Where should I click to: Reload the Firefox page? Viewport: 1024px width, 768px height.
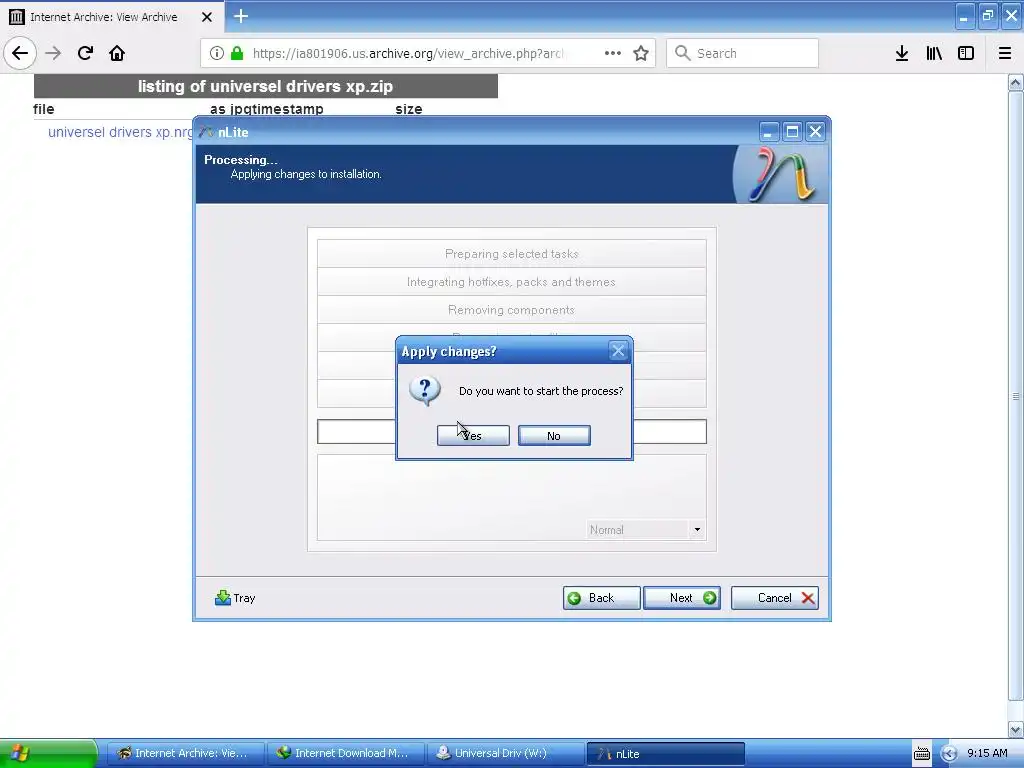(x=85, y=53)
